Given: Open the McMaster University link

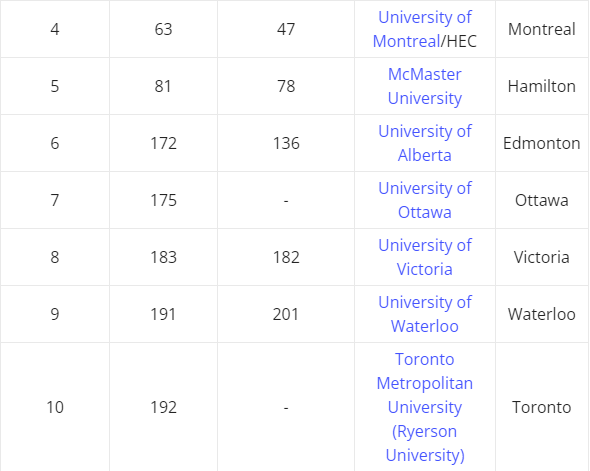Looking at the screenshot, I should [x=424, y=86].
